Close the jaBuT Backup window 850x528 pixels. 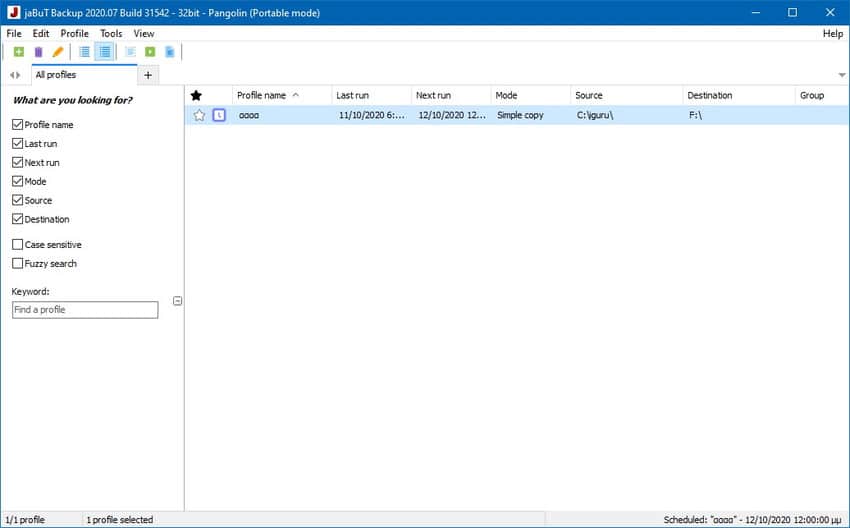tap(830, 12)
